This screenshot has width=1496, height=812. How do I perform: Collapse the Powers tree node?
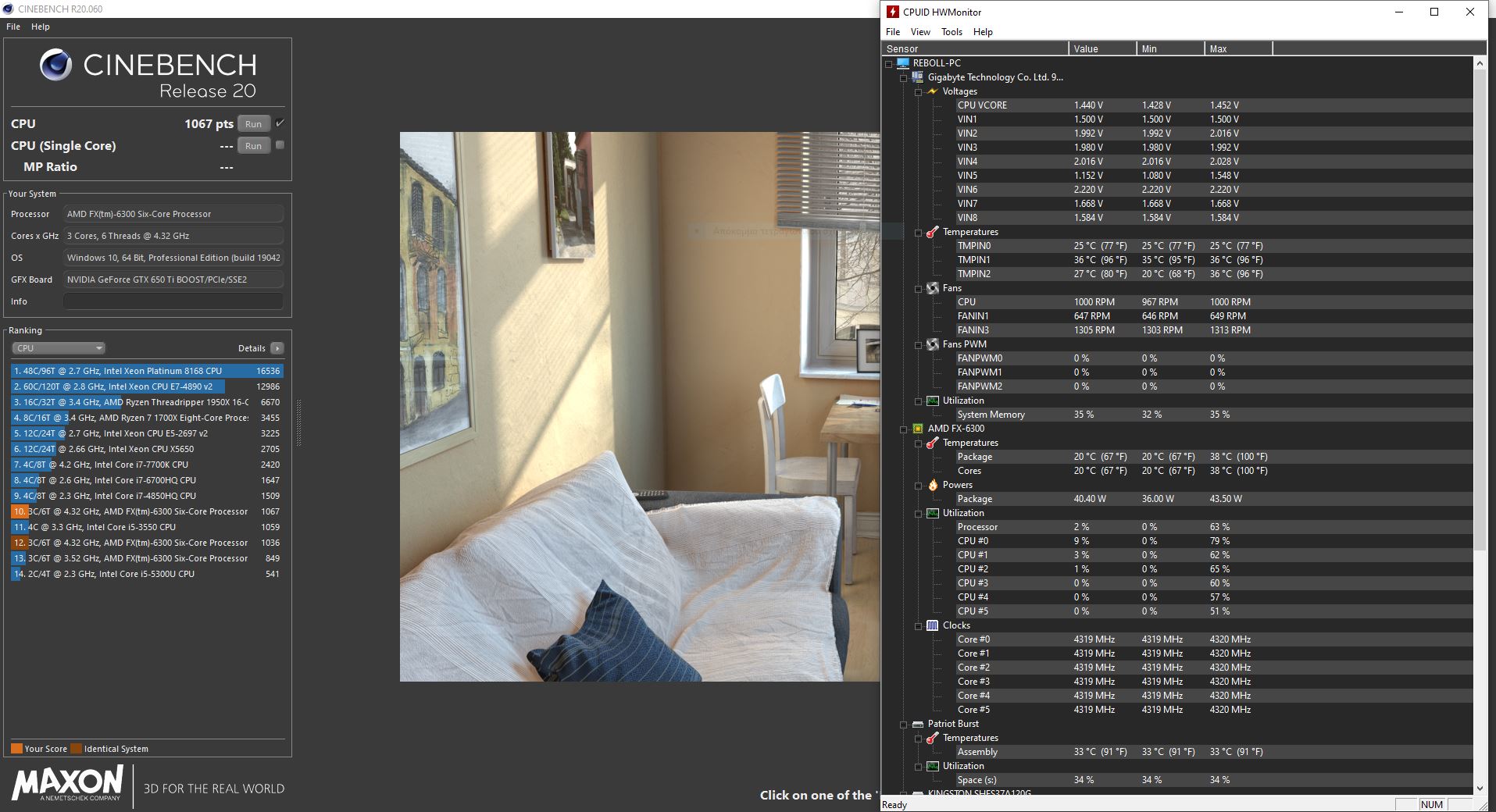(918, 485)
